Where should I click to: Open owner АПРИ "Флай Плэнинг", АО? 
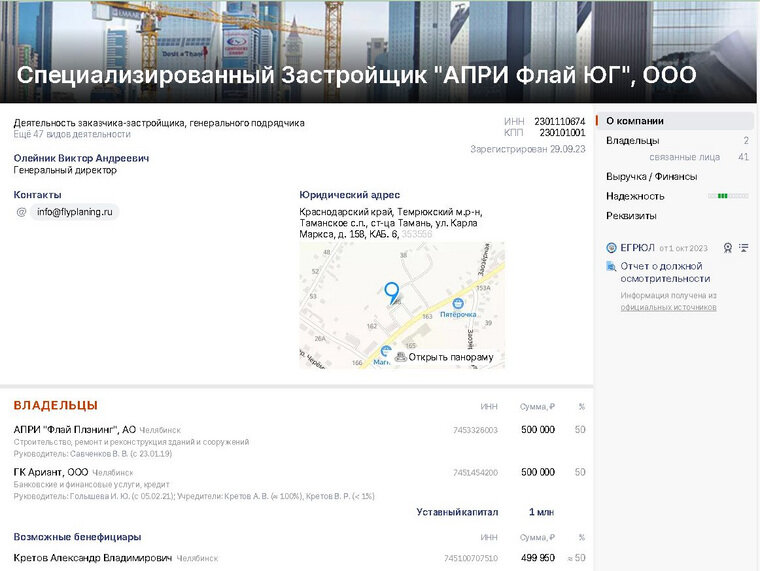[75, 430]
